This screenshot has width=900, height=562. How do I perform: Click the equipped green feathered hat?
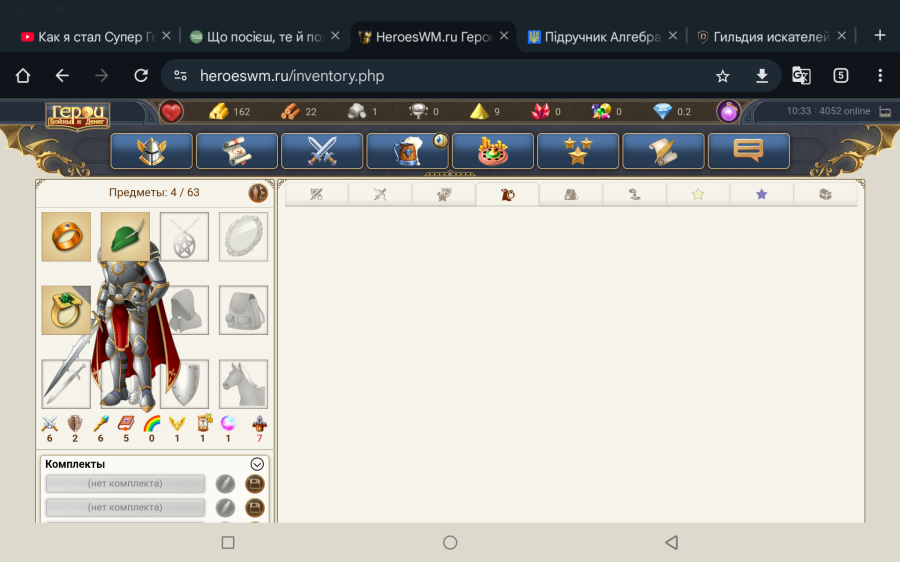point(125,237)
